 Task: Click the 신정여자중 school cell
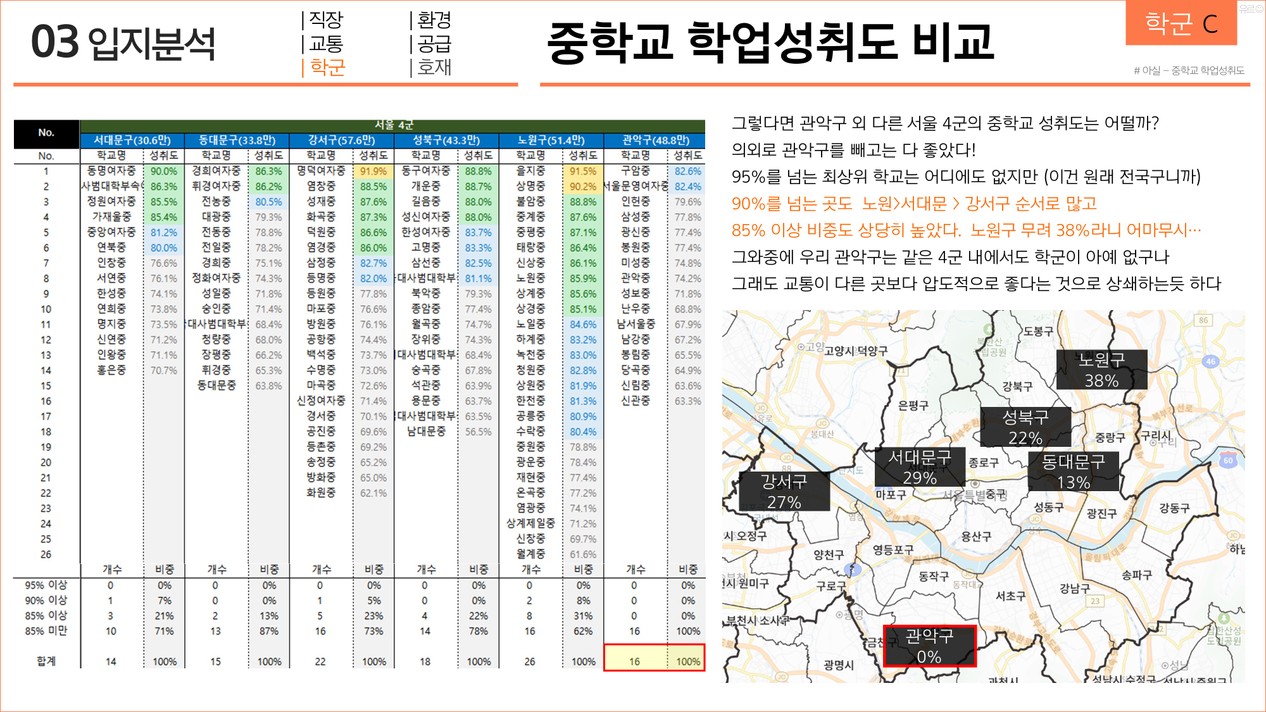tap(320, 401)
